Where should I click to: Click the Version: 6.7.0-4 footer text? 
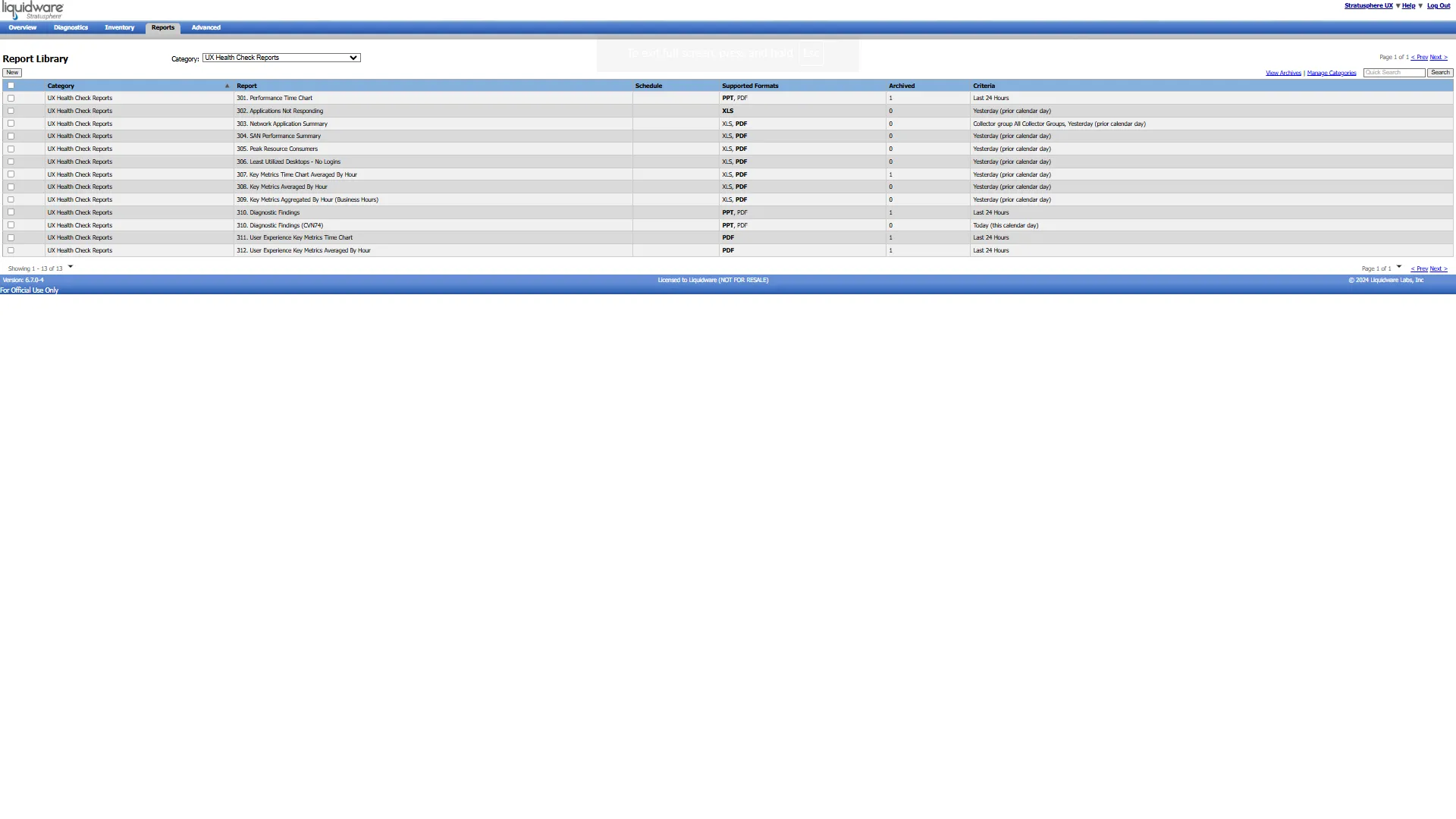(23, 280)
